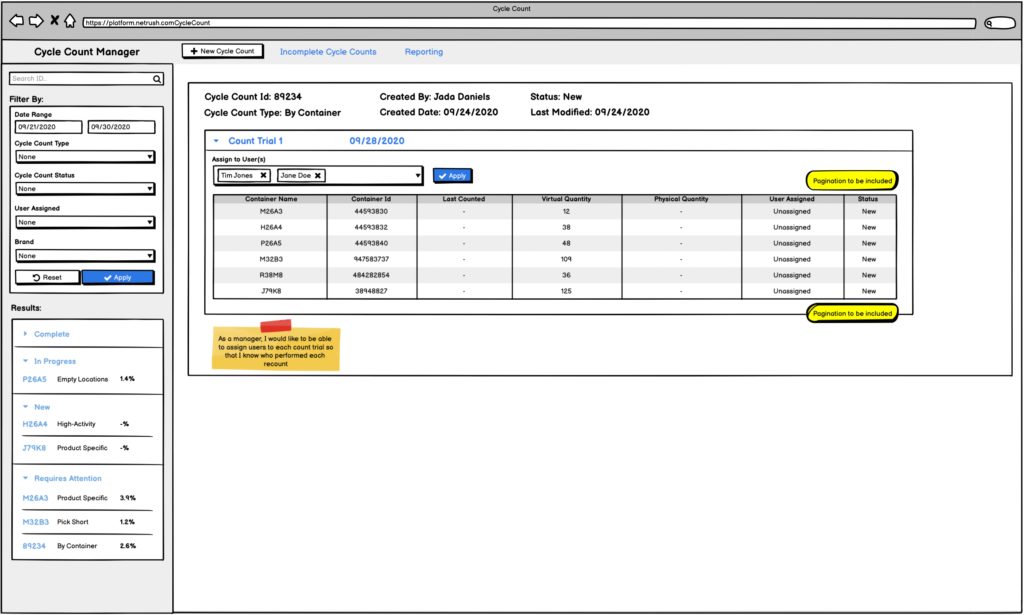Click the magnifier icon in Search ID box
The width and height of the screenshot is (1024, 615).
coord(157,78)
